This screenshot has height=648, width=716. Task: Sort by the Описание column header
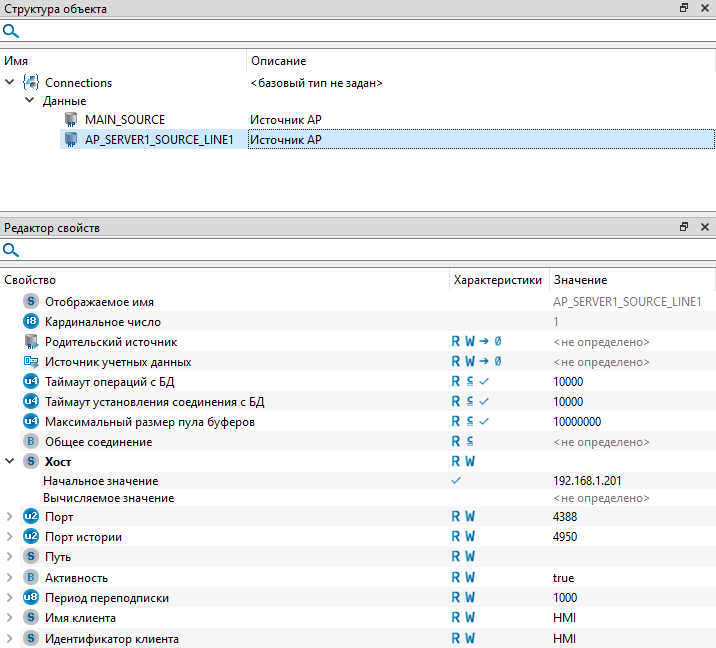[278, 62]
